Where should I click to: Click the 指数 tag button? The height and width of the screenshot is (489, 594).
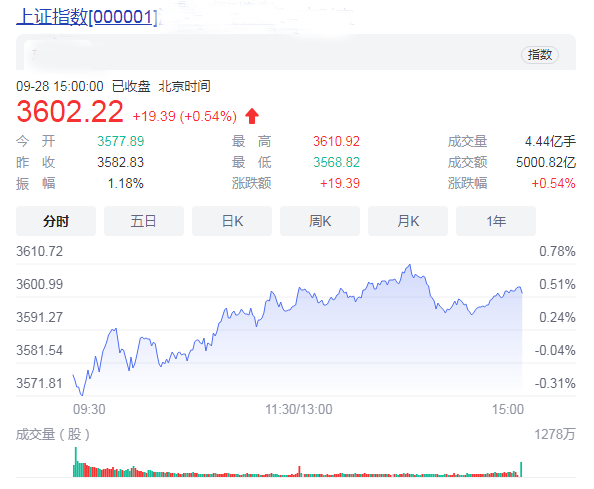tap(540, 55)
